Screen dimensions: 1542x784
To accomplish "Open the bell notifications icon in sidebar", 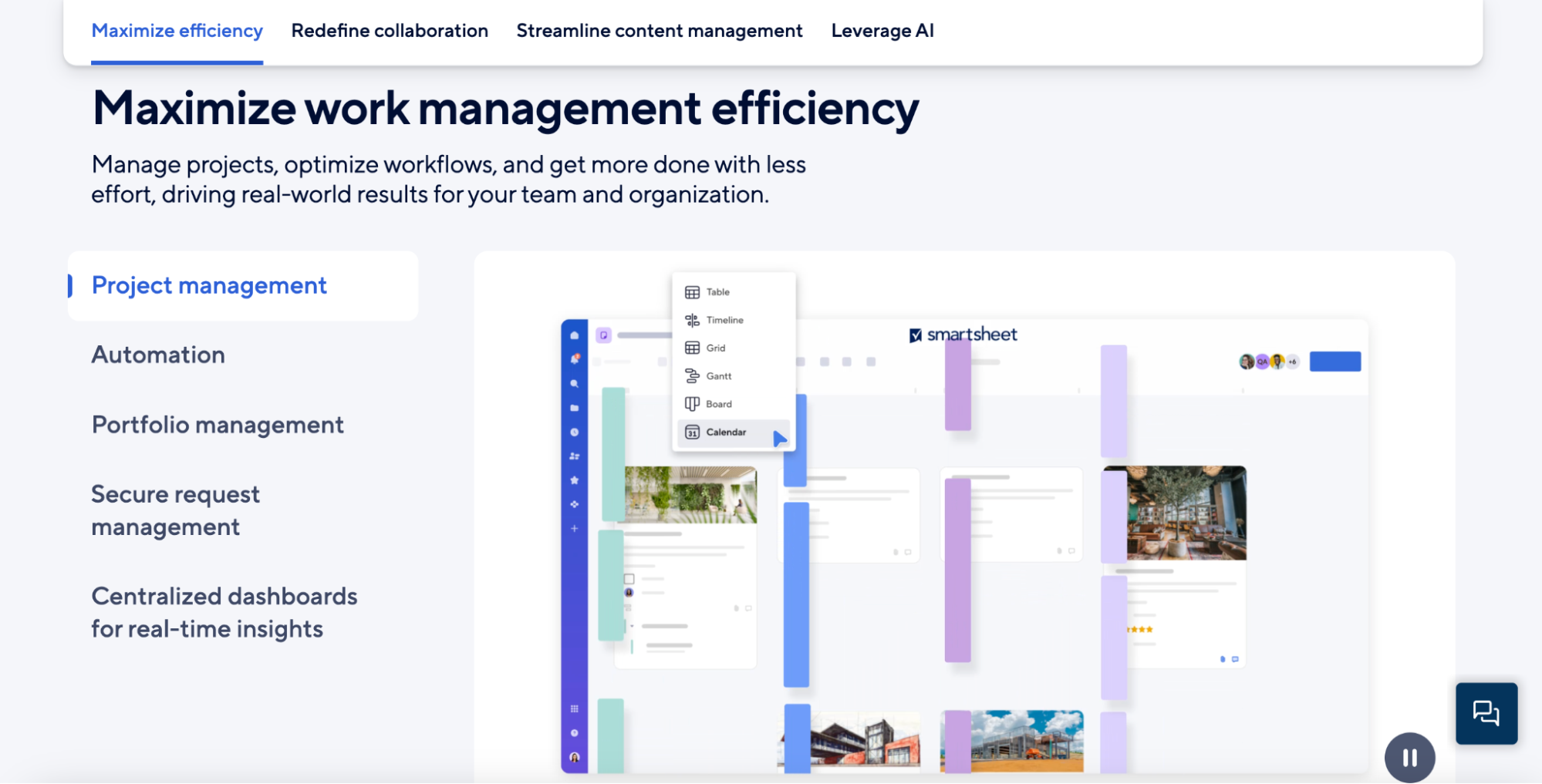I will pos(575,358).
